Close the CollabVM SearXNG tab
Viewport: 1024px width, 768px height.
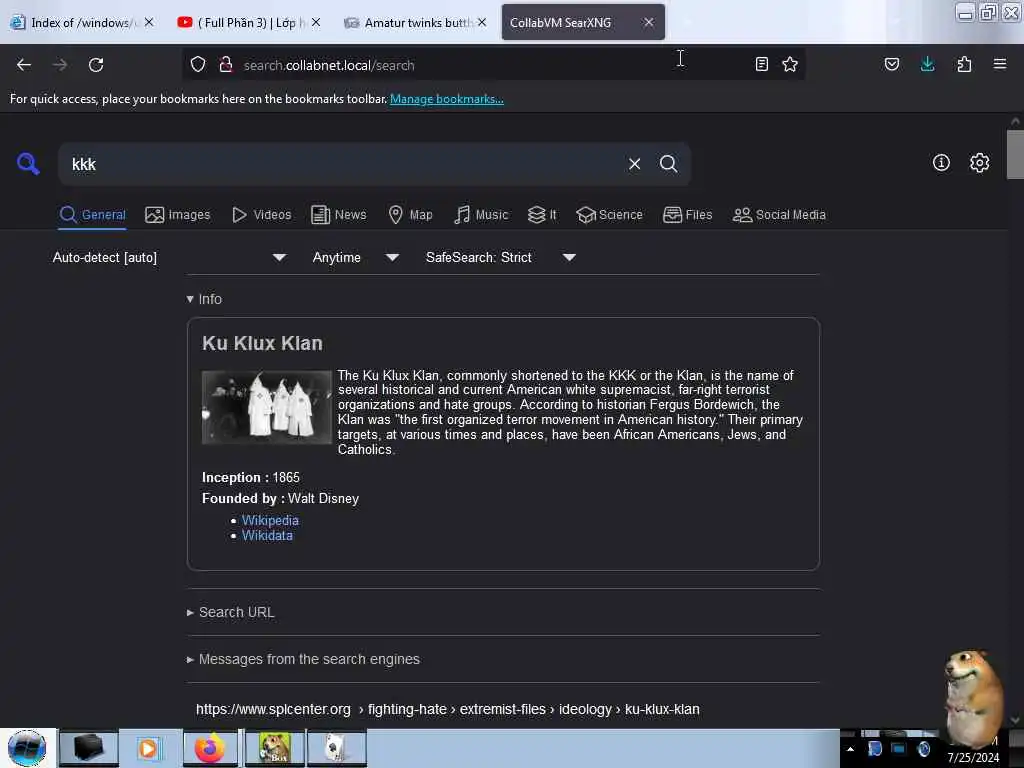[648, 22]
